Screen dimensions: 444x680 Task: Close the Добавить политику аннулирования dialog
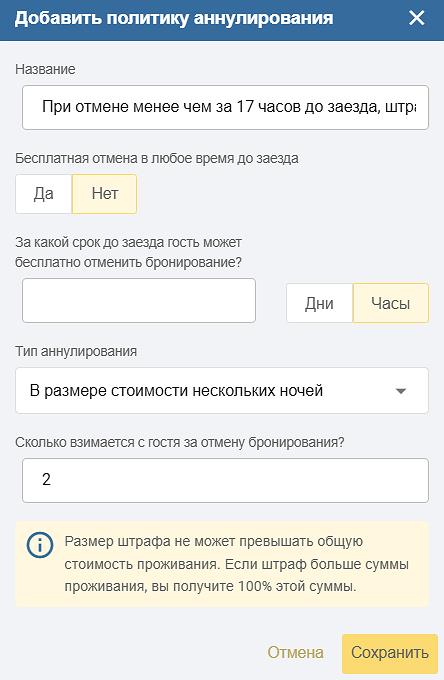pyautogui.click(x=417, y=18)
